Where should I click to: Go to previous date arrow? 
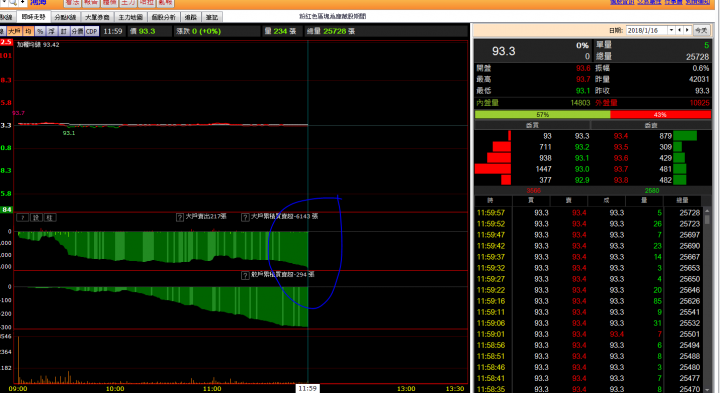pyautogui.click(x=680, y=30)
